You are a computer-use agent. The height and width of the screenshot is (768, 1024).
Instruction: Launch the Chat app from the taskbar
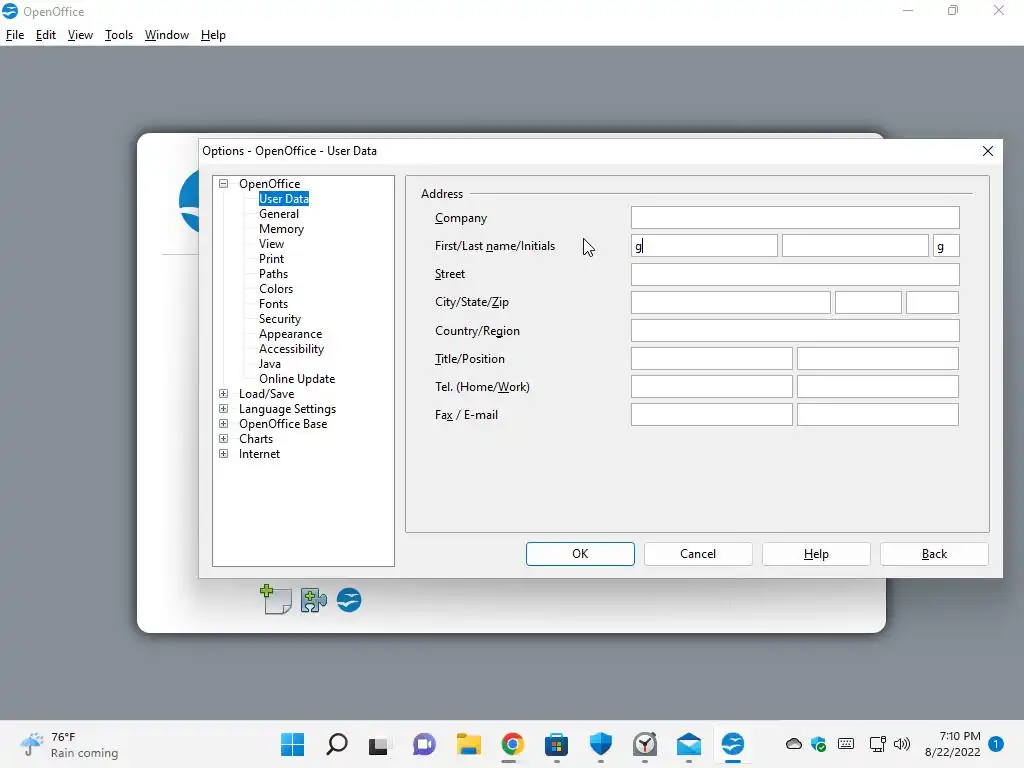pos(424,744)
